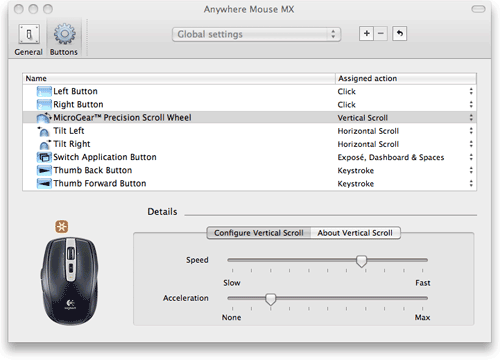Click the restore defaults arrow button
The height and width of the screenshot is (361, 500).
pyautogui.click(x=400, y=34)
